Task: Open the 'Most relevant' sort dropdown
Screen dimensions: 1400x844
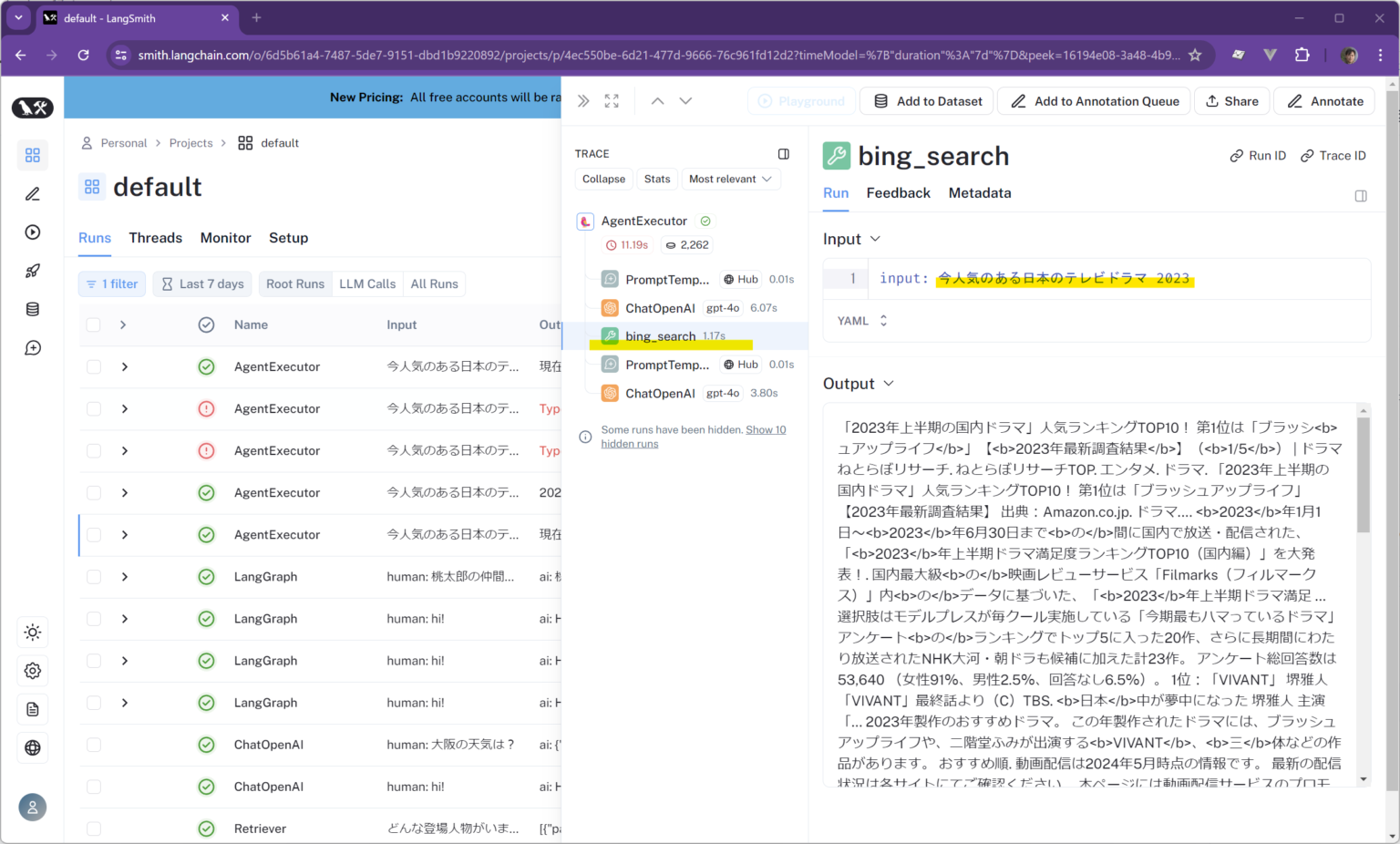Action: pyautogui.click(x=731, y=179)
